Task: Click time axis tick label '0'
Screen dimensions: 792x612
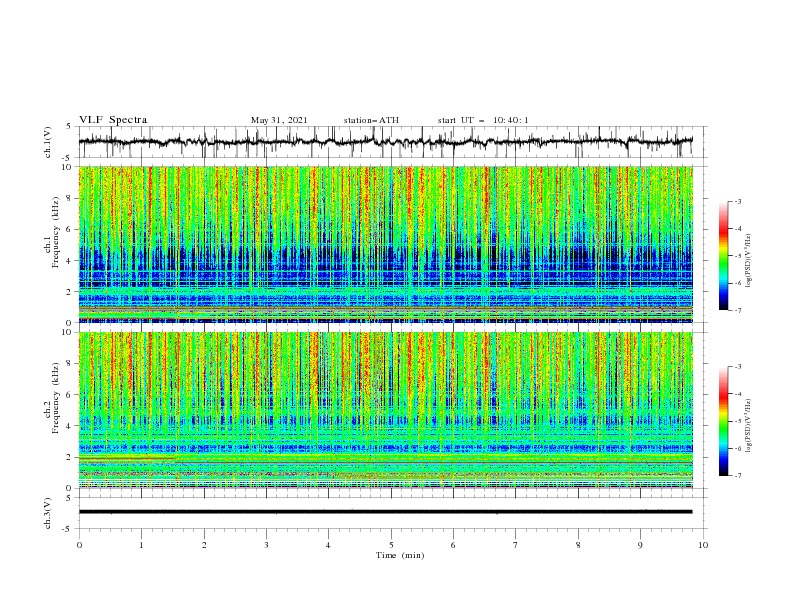Action: pyautogui.click(x=79, y=545)
